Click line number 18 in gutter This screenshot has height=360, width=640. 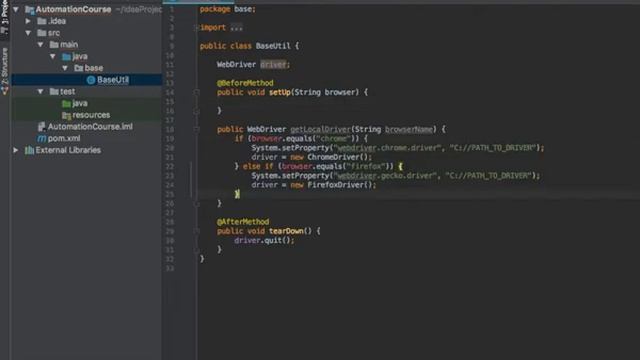point(170,129)
